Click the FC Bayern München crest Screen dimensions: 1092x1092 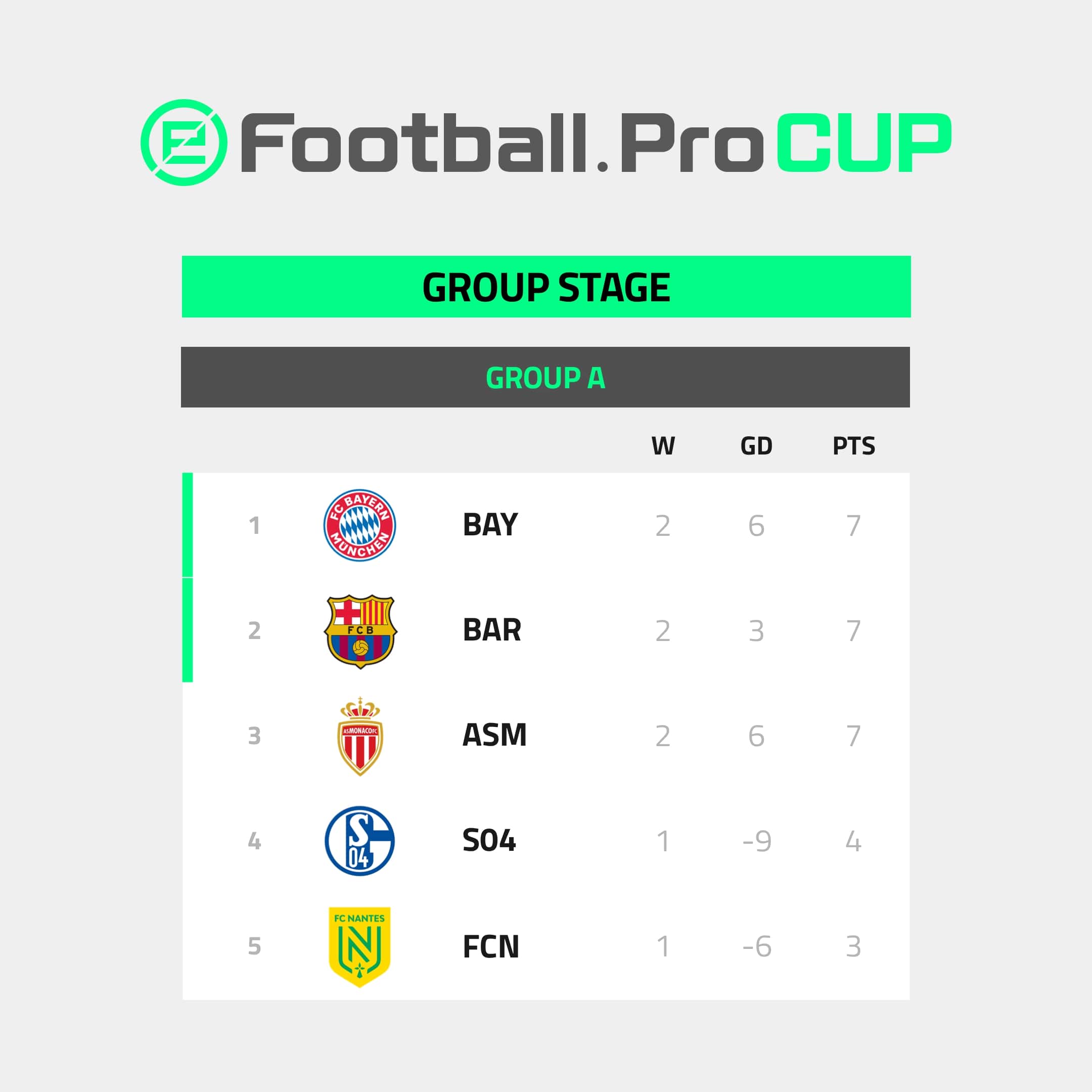click(x=359, y=525)
